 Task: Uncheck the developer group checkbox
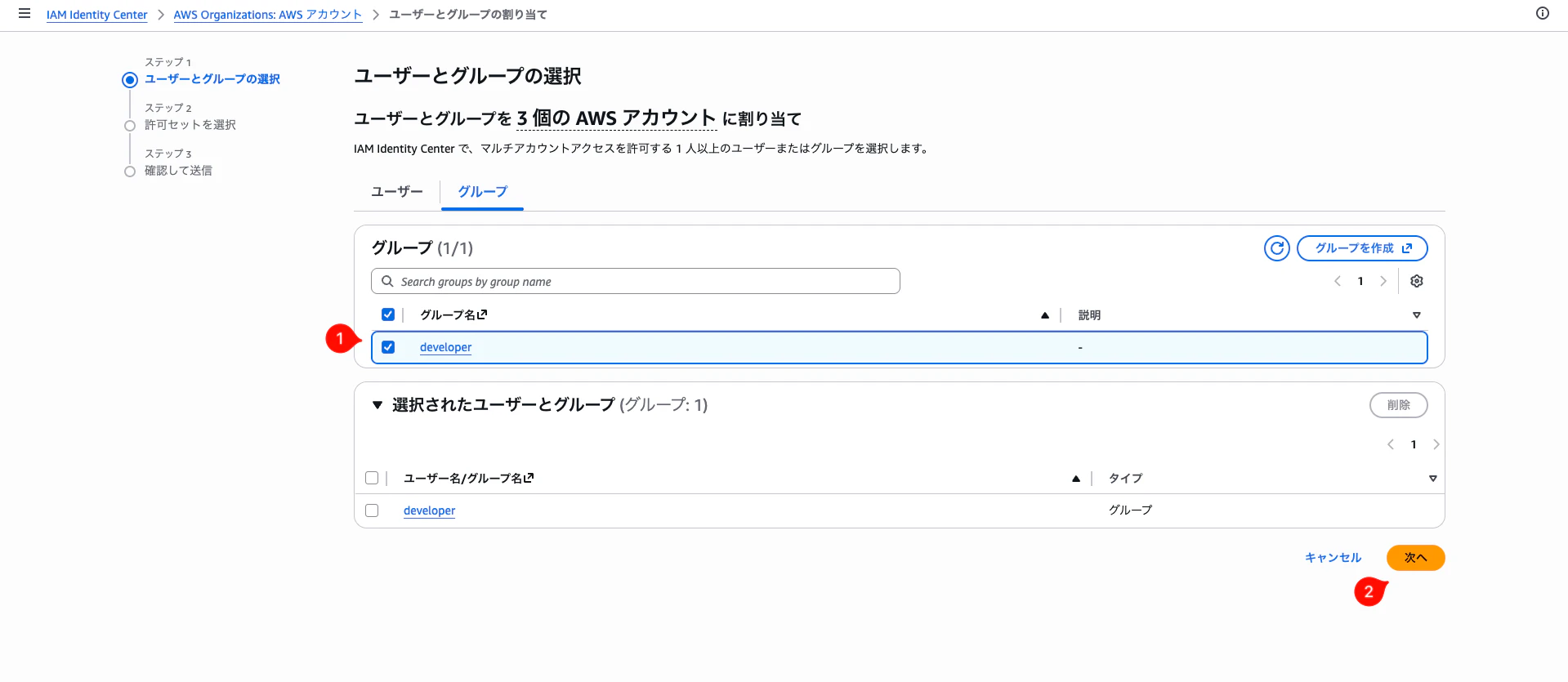click(x=388, y=347)
